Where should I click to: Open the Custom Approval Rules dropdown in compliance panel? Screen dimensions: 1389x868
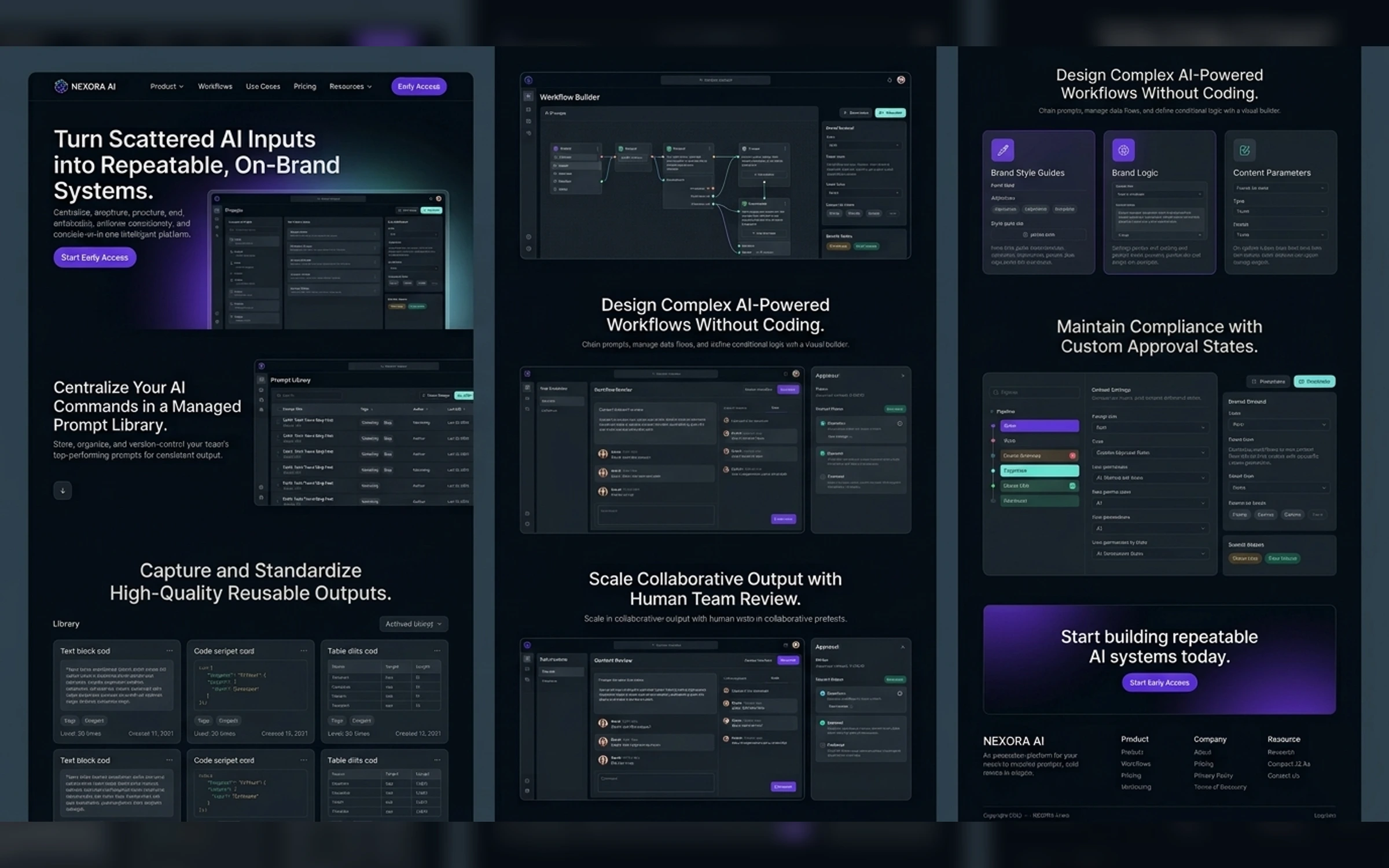pyautogui.click(x=1150, y=453)
